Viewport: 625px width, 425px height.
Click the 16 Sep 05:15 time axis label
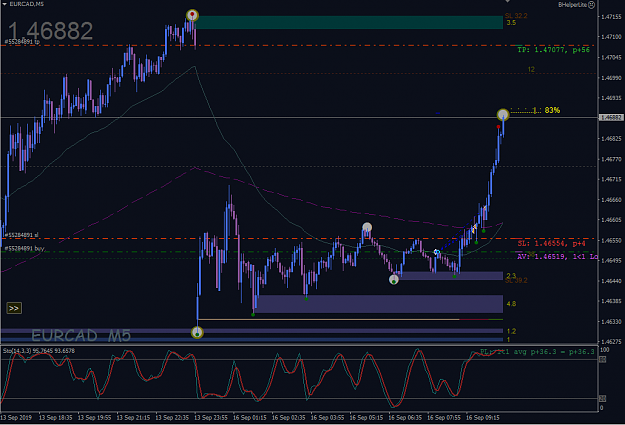(366, 418)
